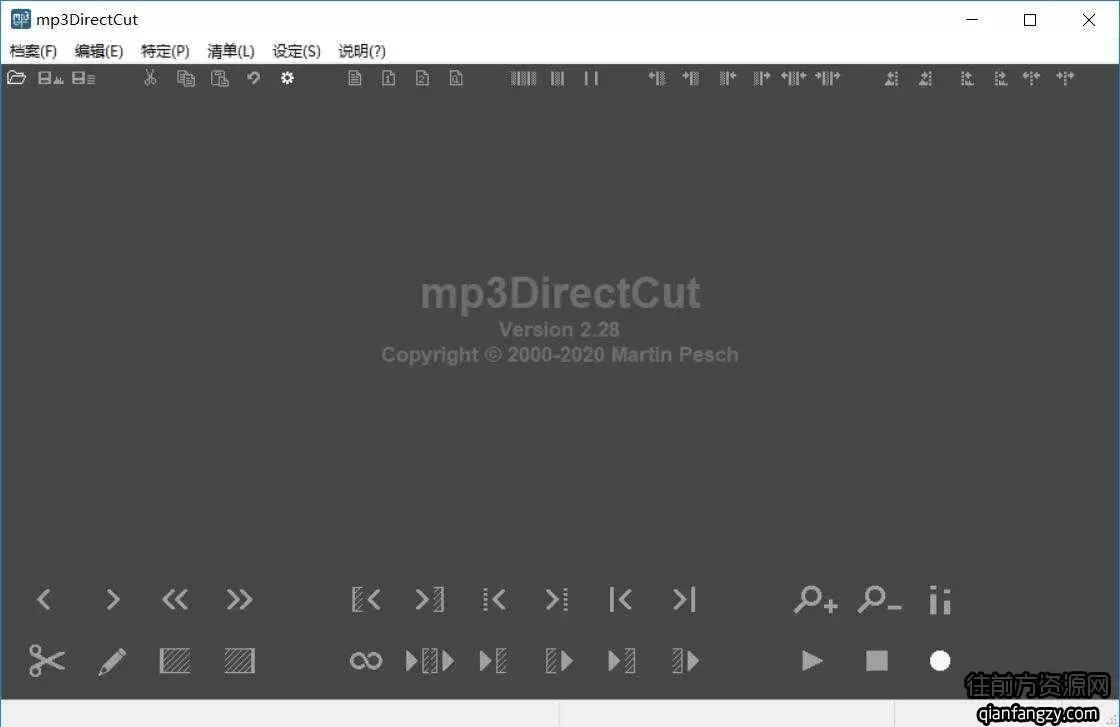Click the document icon numbered 1
The width and height of the screenshot is (1120, 727).
(388, 78)
